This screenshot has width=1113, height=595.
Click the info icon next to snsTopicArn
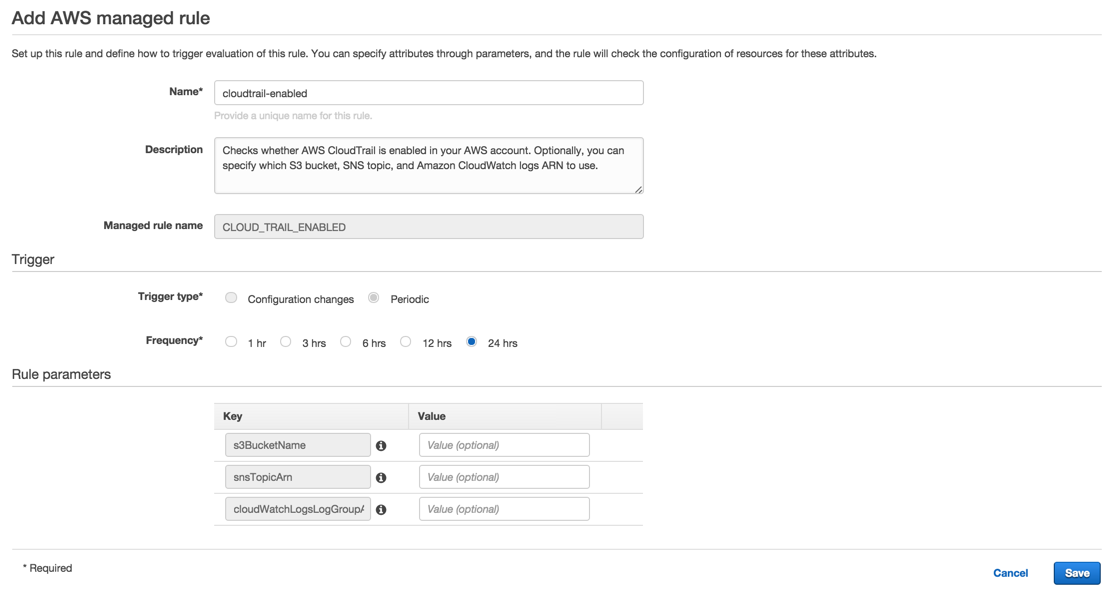point(380,476)
